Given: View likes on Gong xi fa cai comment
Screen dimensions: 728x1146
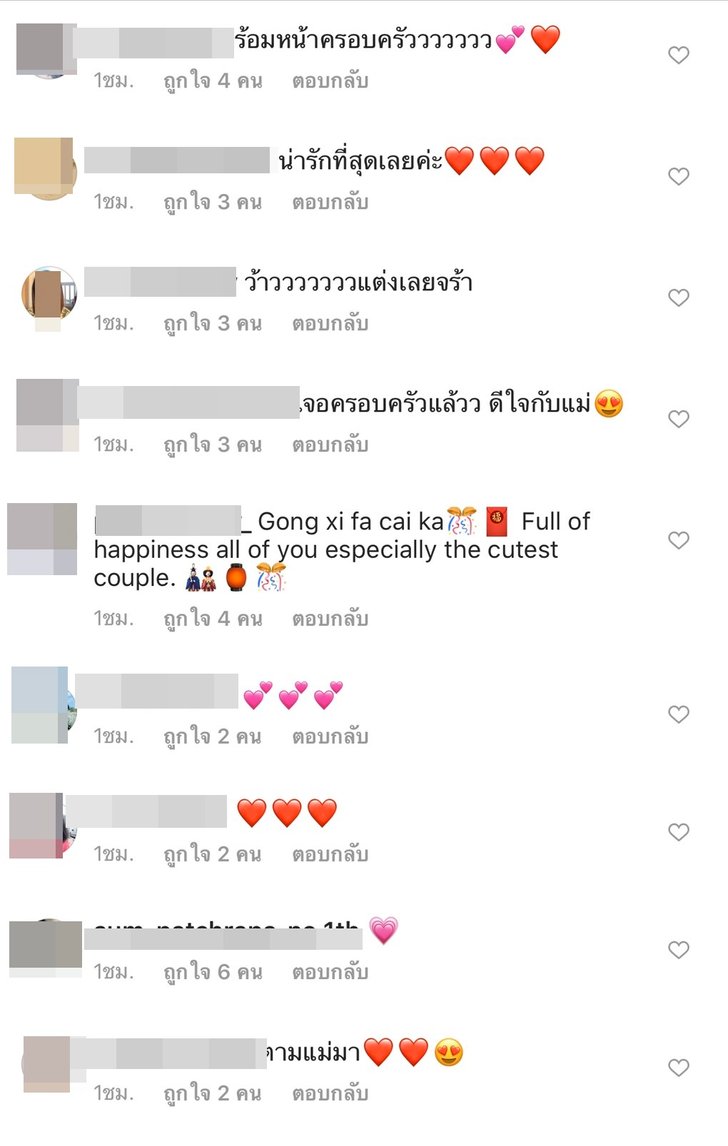Looking at the screenshot, I should point(213,619).
